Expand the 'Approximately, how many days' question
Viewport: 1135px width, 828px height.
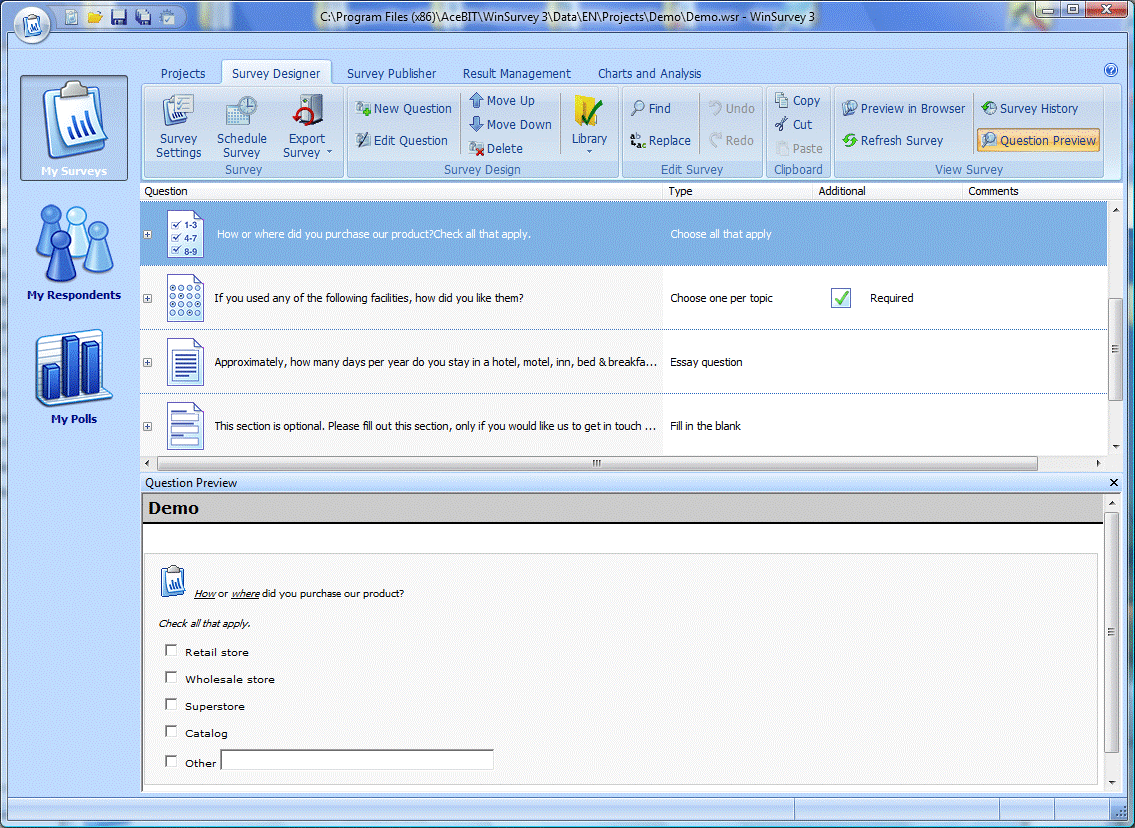click(x=148, y=363)
